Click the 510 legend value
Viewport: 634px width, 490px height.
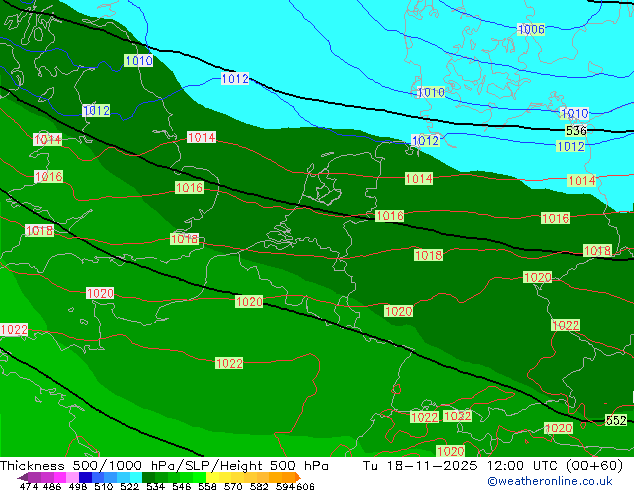coord(104,486)
